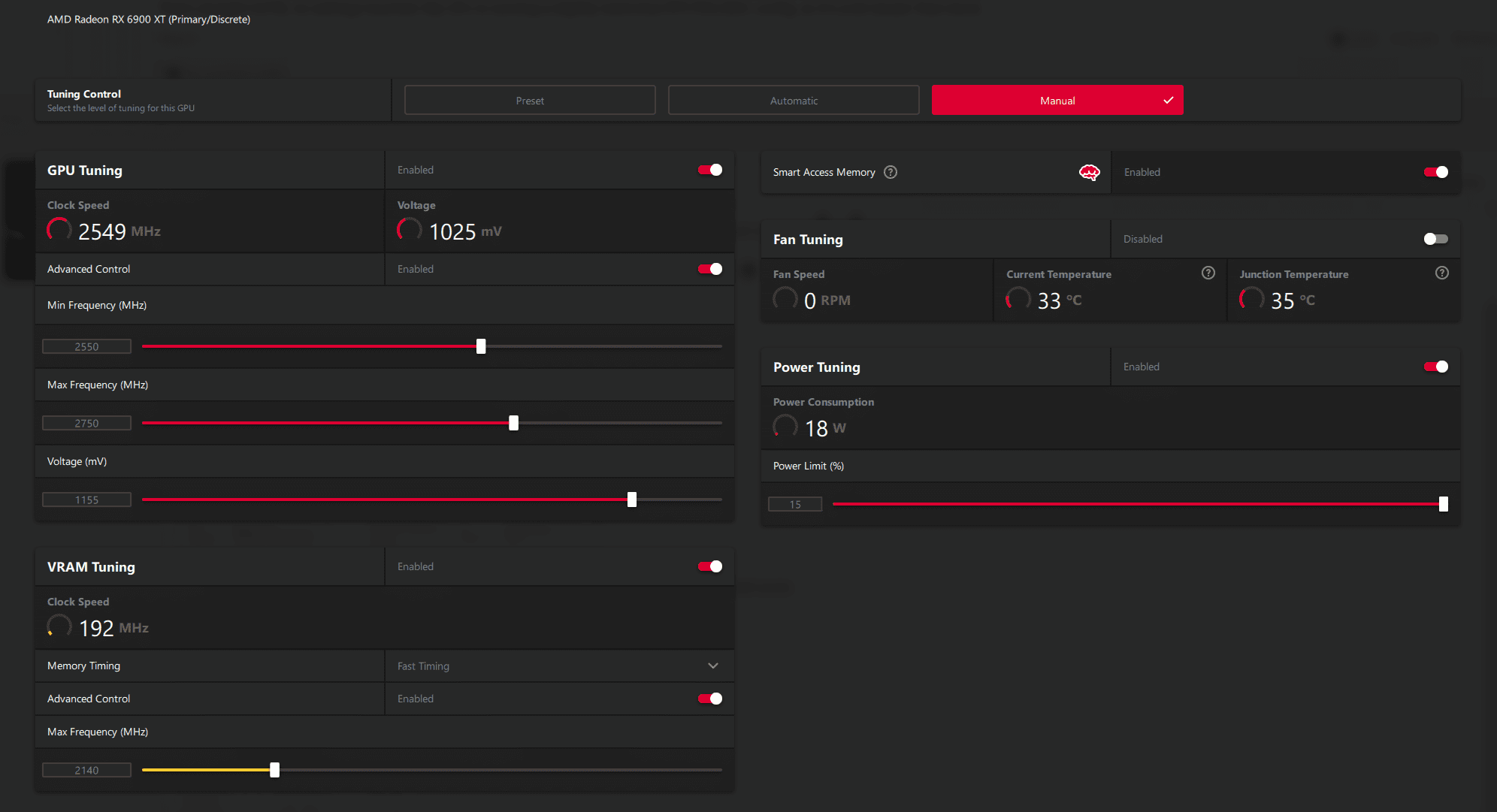Viewport: 1497px width, 812px height.
Task: Click the Power Consumption gauge icon
Action: 785,427
